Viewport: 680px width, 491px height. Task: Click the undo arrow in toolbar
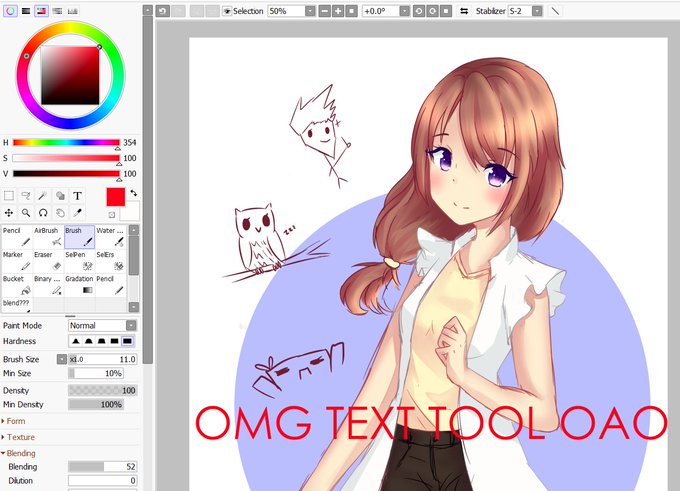coord(163,11)
